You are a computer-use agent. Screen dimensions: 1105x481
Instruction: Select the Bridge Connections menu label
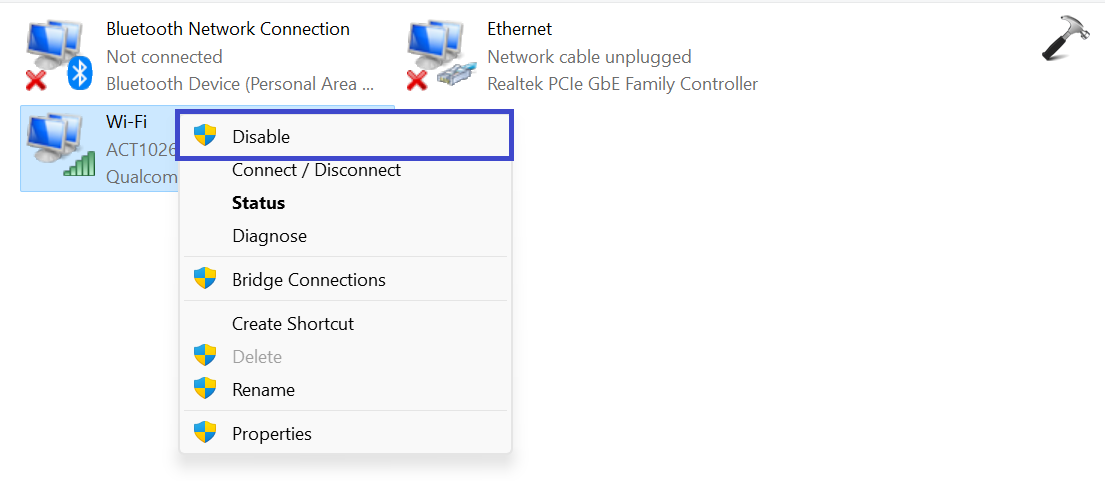pos(308,280)
